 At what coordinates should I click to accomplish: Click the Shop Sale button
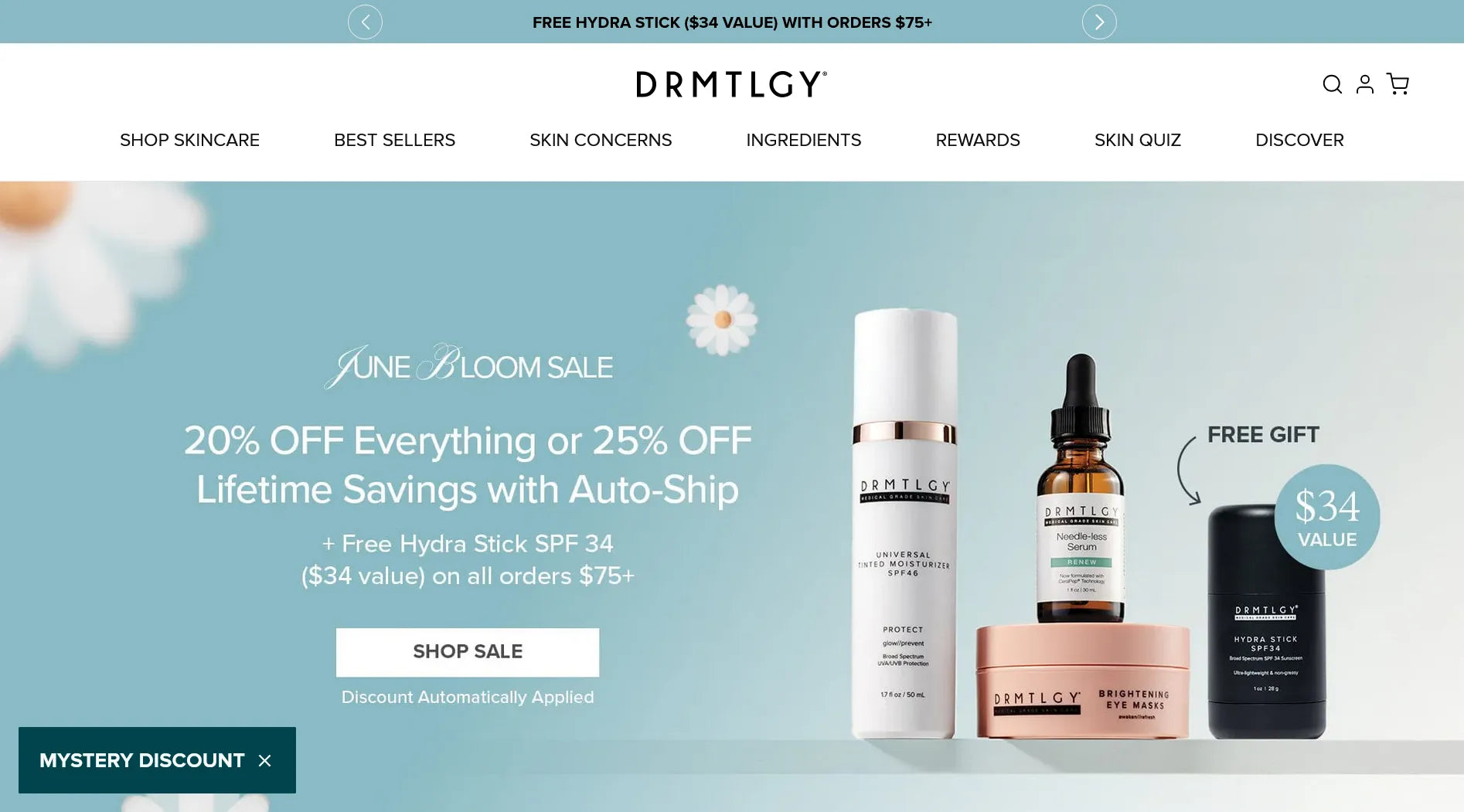pyautogui.click(x=468, y=652)
